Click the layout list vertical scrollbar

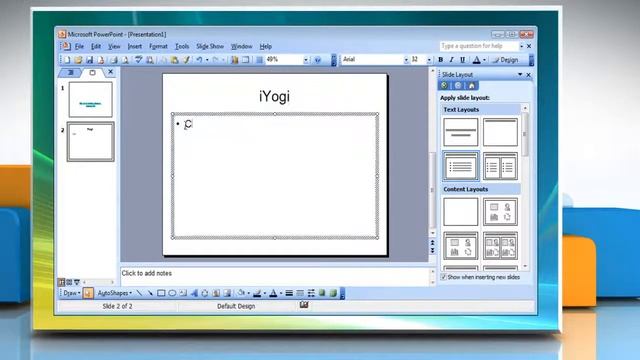525,188
